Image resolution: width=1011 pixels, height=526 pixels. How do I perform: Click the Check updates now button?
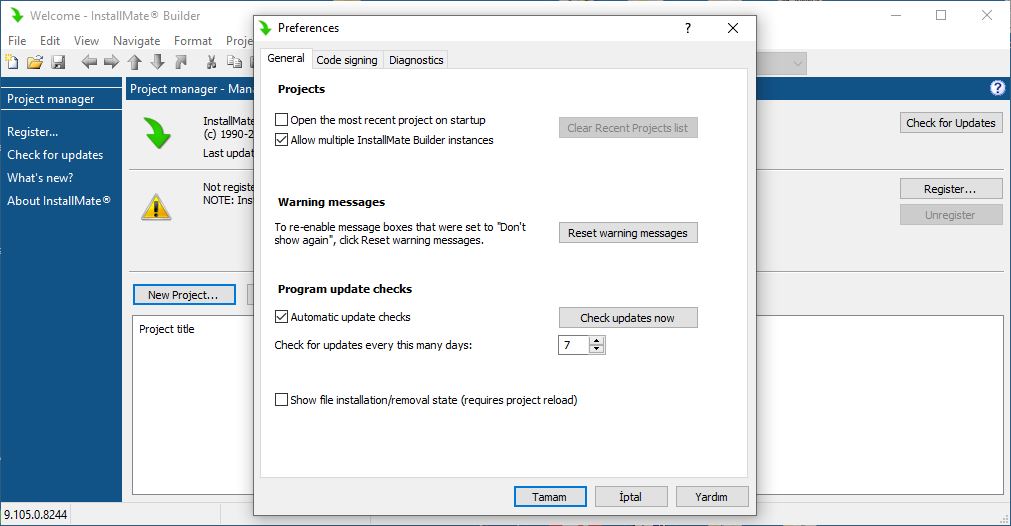[628, 318]
